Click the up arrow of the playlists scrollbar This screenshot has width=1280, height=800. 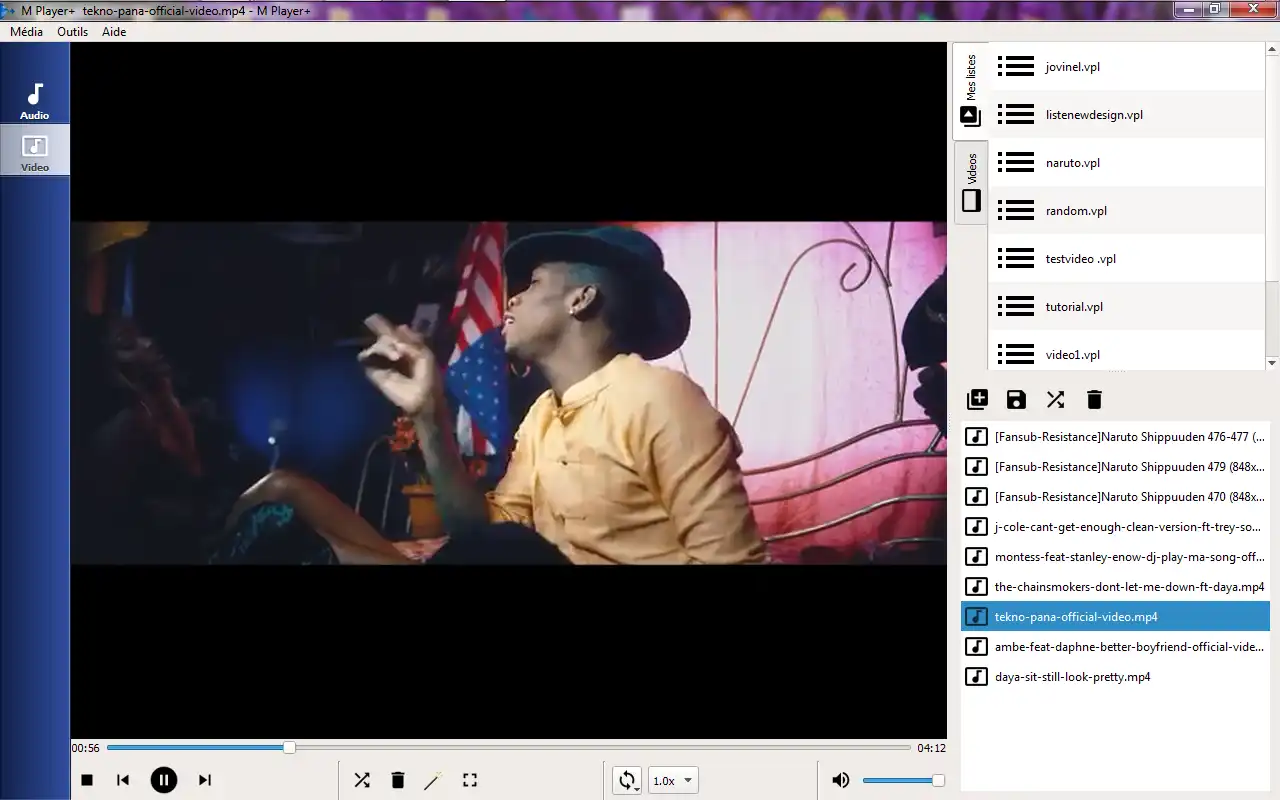(x=1272, y=50)
